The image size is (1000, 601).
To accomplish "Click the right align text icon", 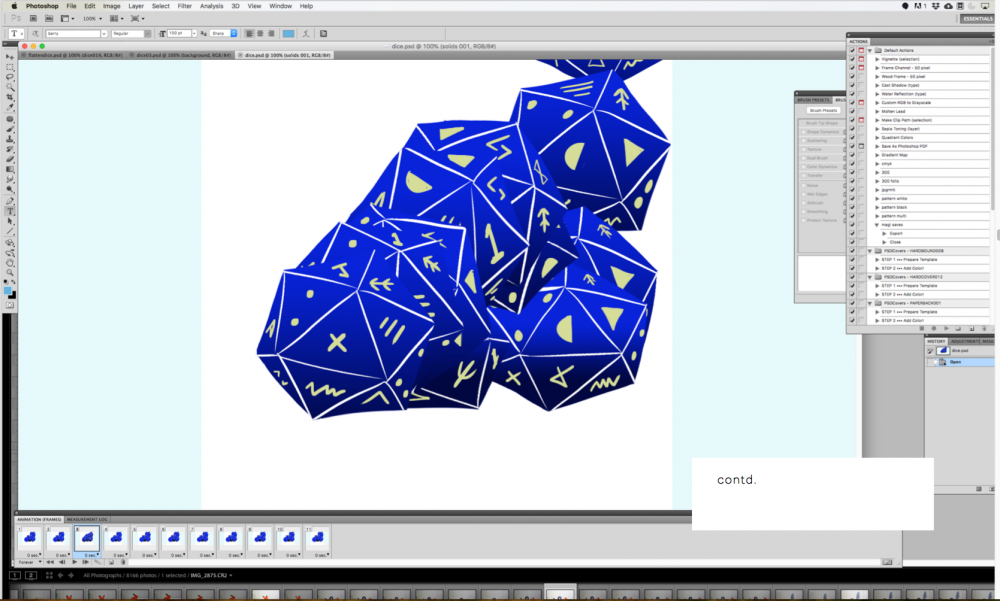I will (271, 34).
